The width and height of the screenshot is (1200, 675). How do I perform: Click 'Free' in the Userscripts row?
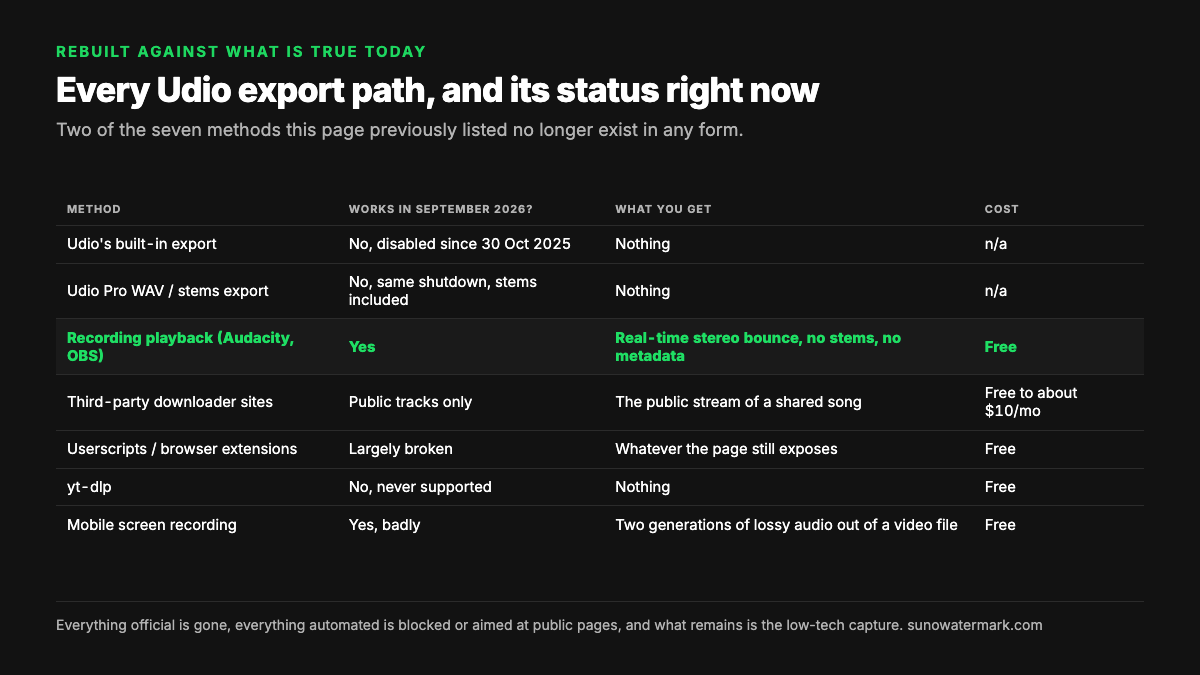(1000, 449)
